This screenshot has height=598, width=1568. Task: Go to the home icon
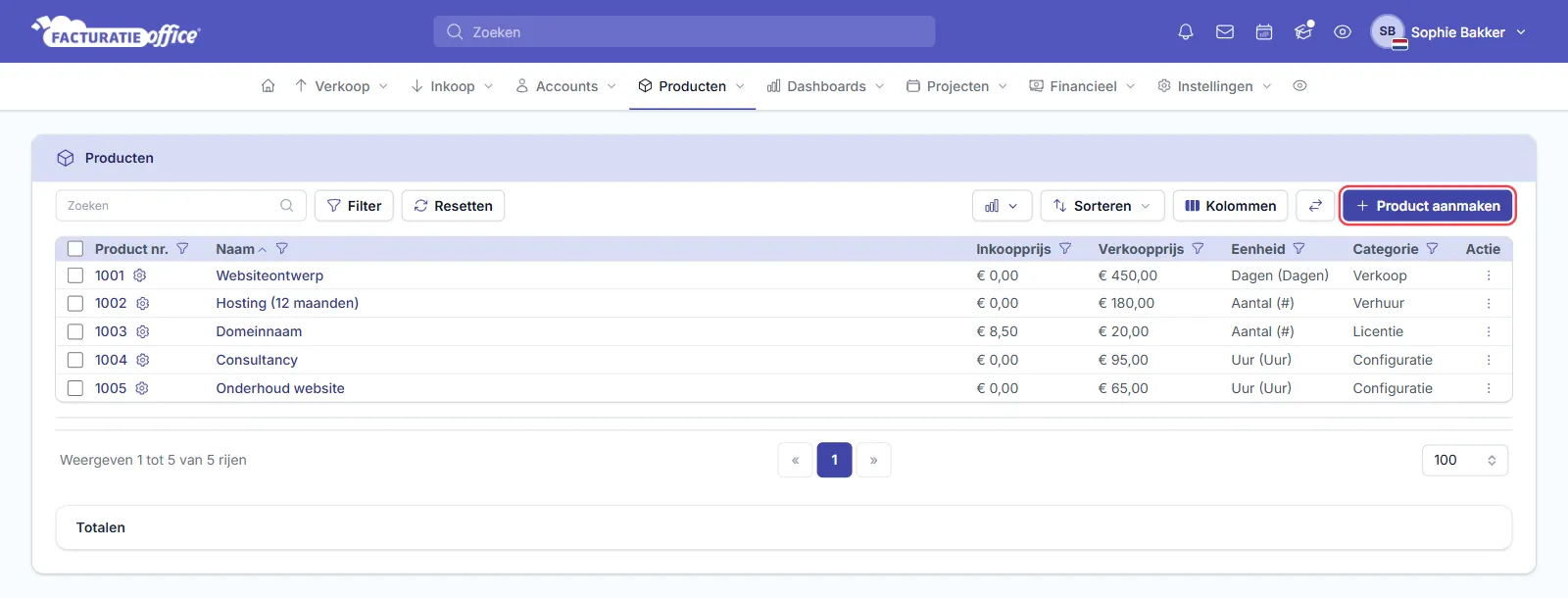click(268, 86)
